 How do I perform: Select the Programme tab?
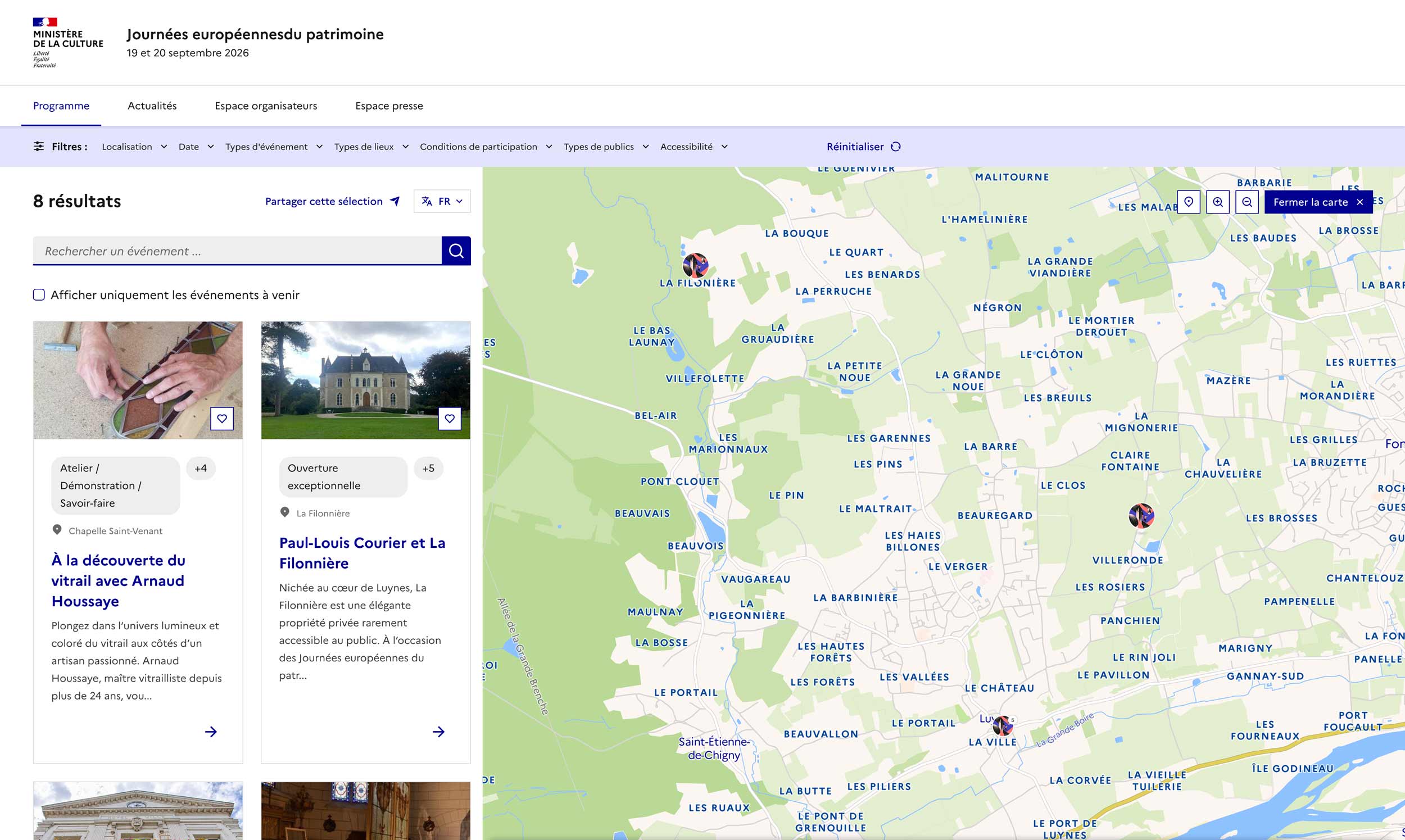(x=61, y=106)
